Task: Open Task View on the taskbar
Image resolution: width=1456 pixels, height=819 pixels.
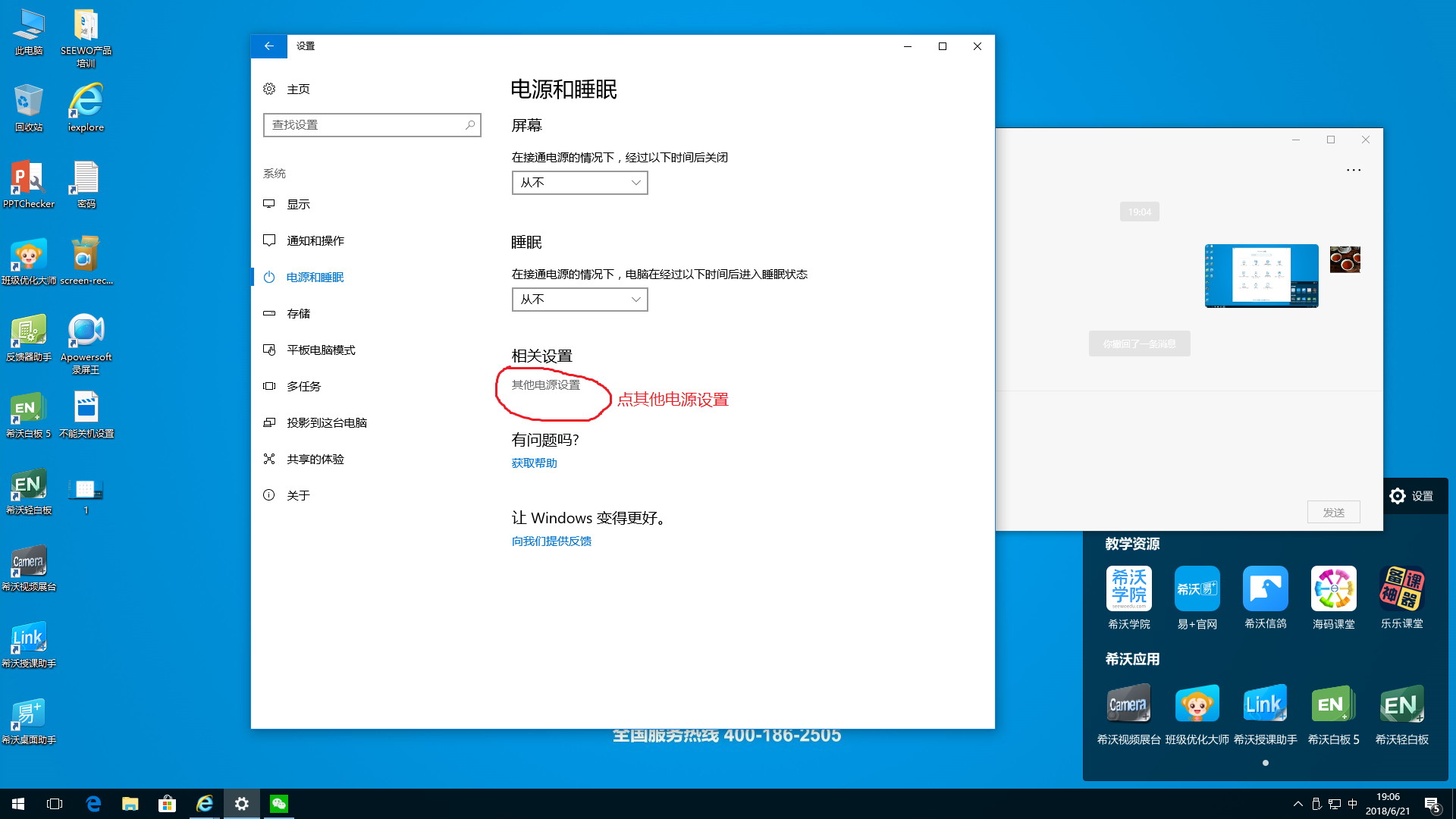Action: (x=55, y=804)
